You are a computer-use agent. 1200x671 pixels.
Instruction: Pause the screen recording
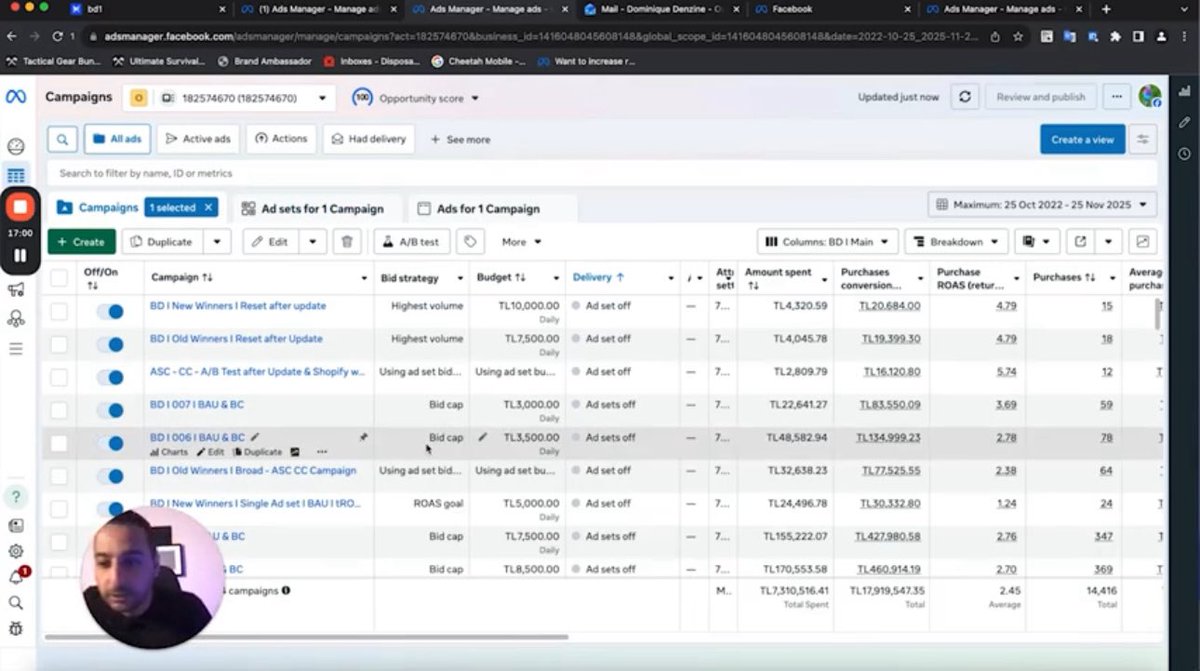[x=19, y=256]
